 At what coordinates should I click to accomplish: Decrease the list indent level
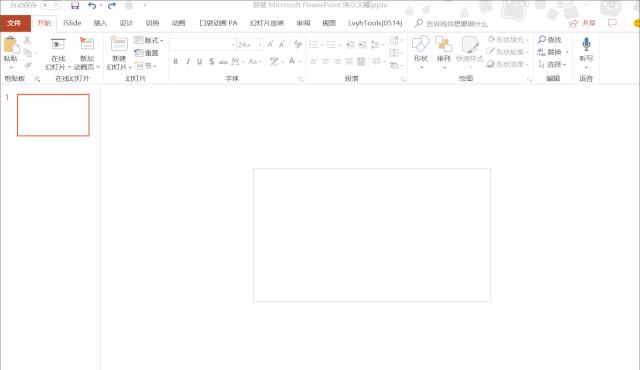click(350, 44)
